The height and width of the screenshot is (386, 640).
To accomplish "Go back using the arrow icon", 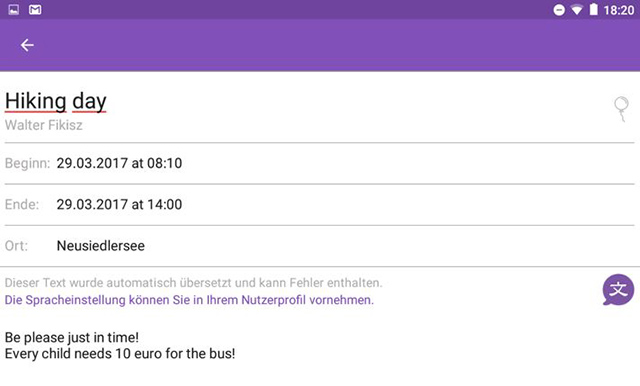I will pyautogui.click(x=27, y=45).
